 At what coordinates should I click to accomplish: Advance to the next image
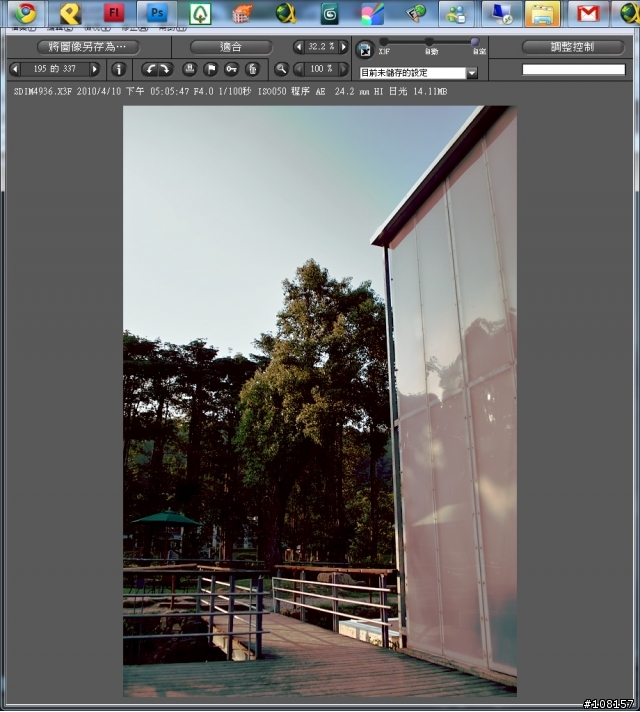pos(94,69)
